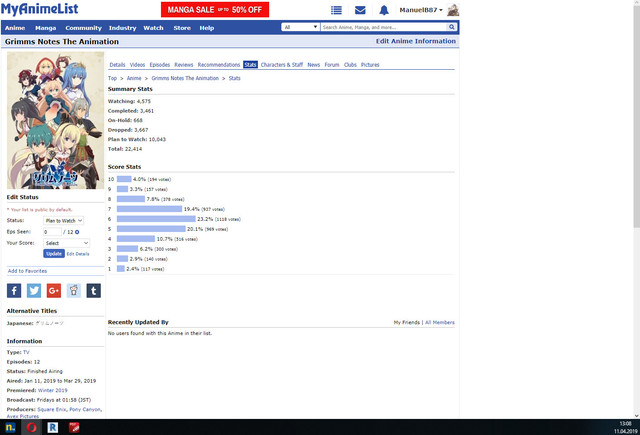The height and width of the screenshot is (435, 640).
Task: Click the Top breadcrumb link
Action: coord(112,78)
